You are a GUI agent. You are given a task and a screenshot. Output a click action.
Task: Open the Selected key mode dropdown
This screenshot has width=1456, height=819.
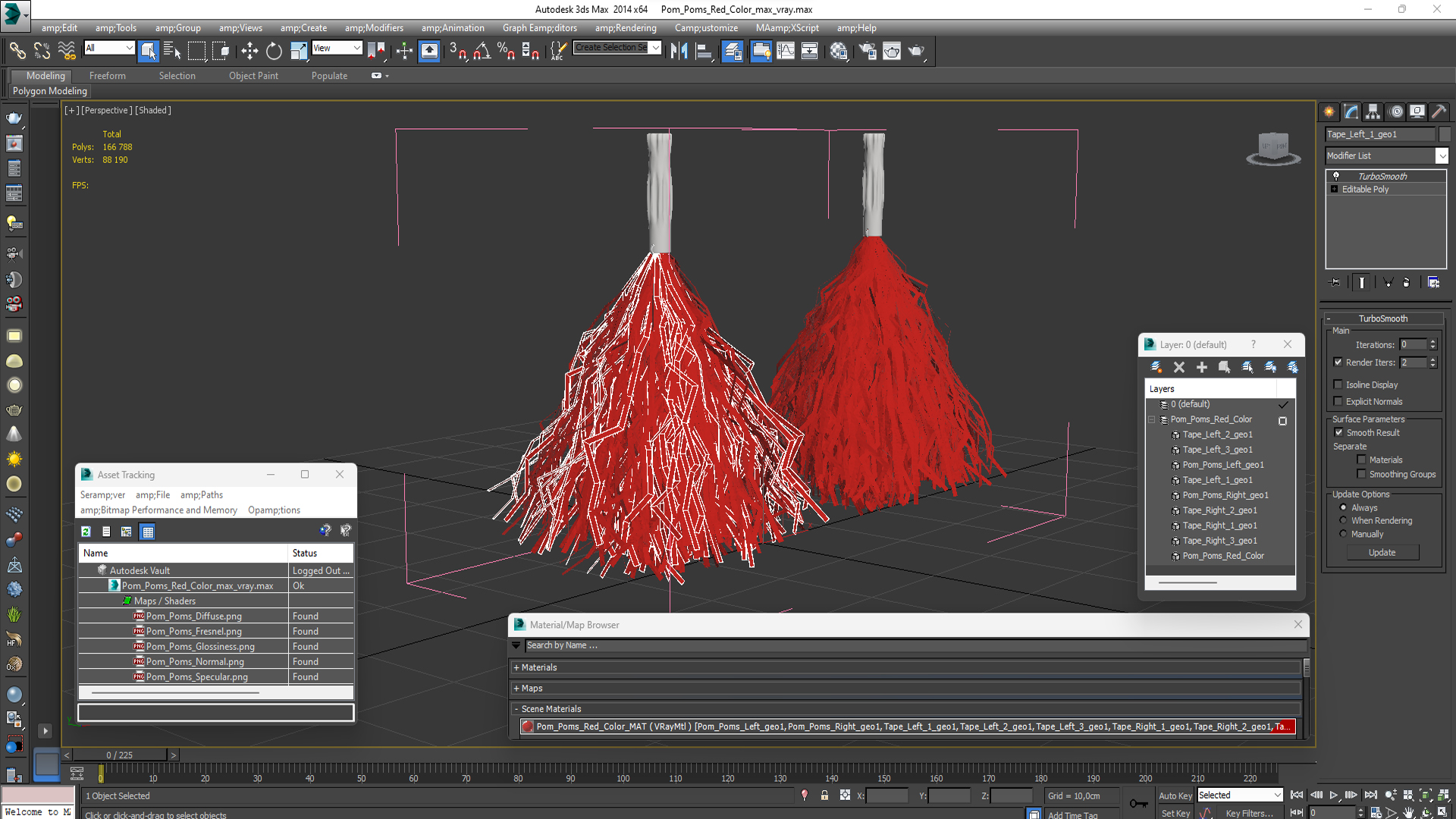[1277, 795]
